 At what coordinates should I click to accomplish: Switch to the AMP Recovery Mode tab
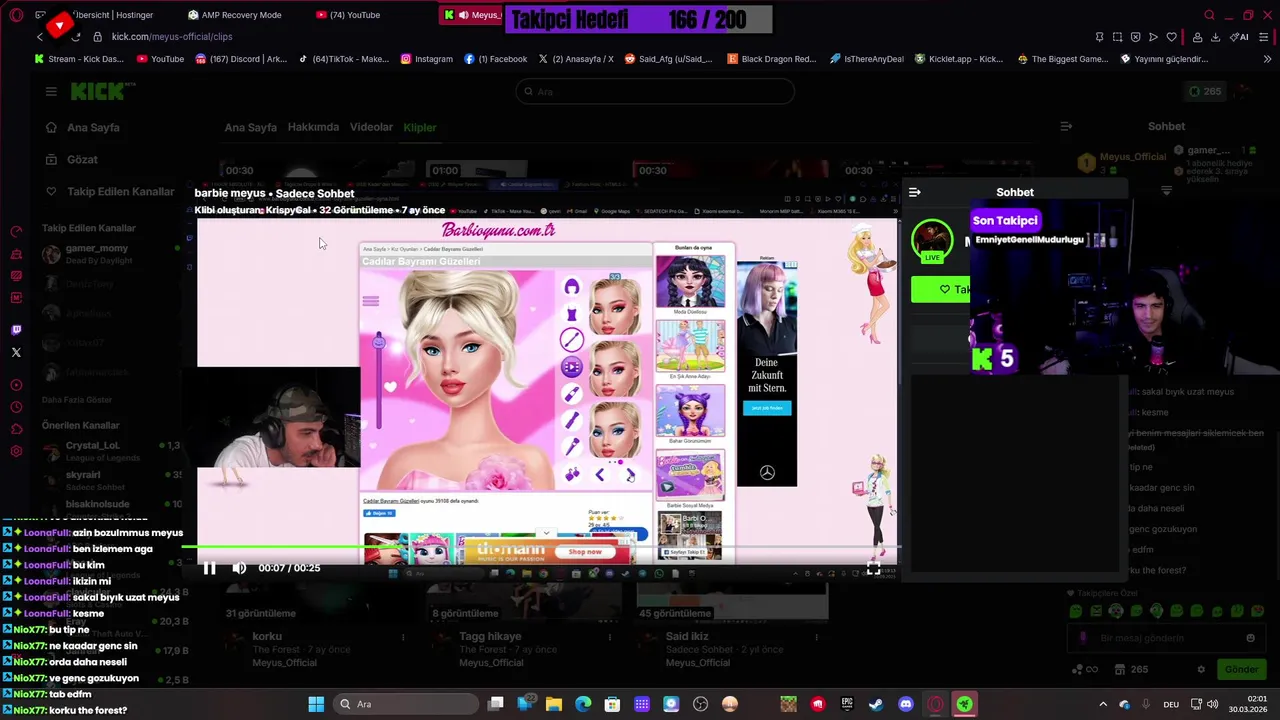click(237, 15)
